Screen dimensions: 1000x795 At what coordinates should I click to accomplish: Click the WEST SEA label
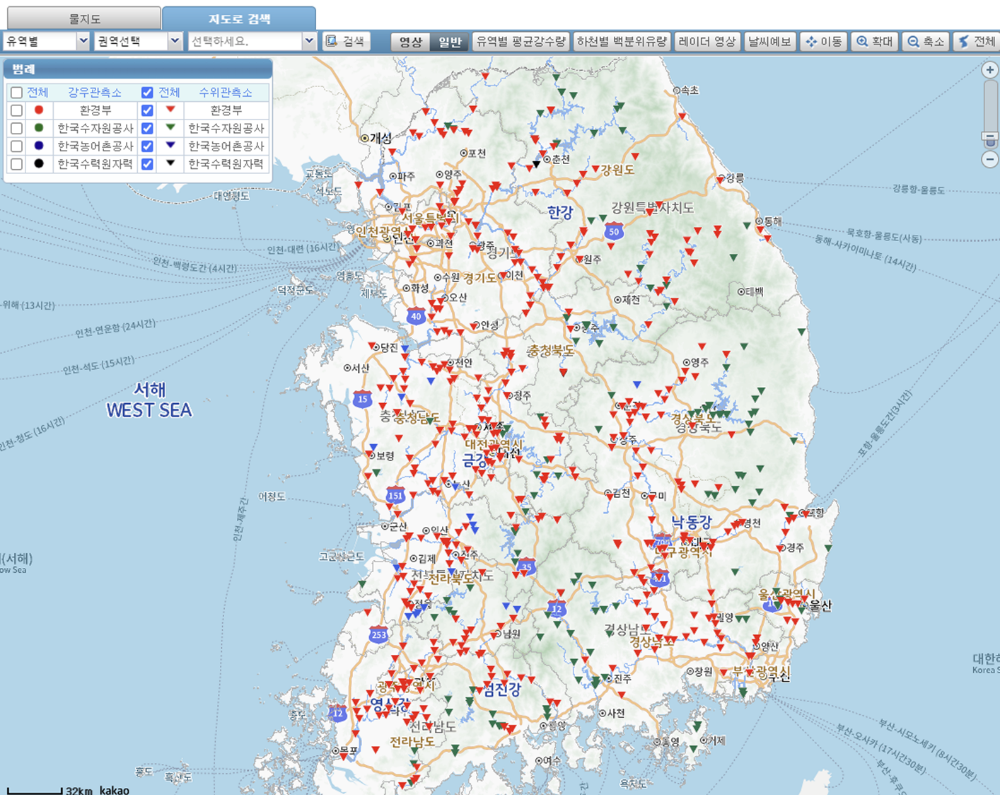149,410
